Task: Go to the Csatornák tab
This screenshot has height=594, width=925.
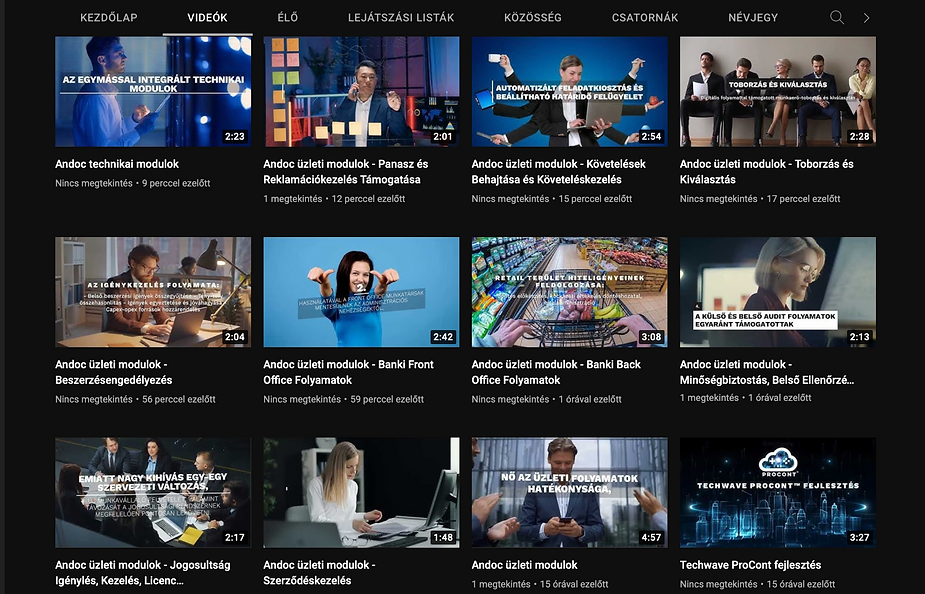Action: [646, 18]
